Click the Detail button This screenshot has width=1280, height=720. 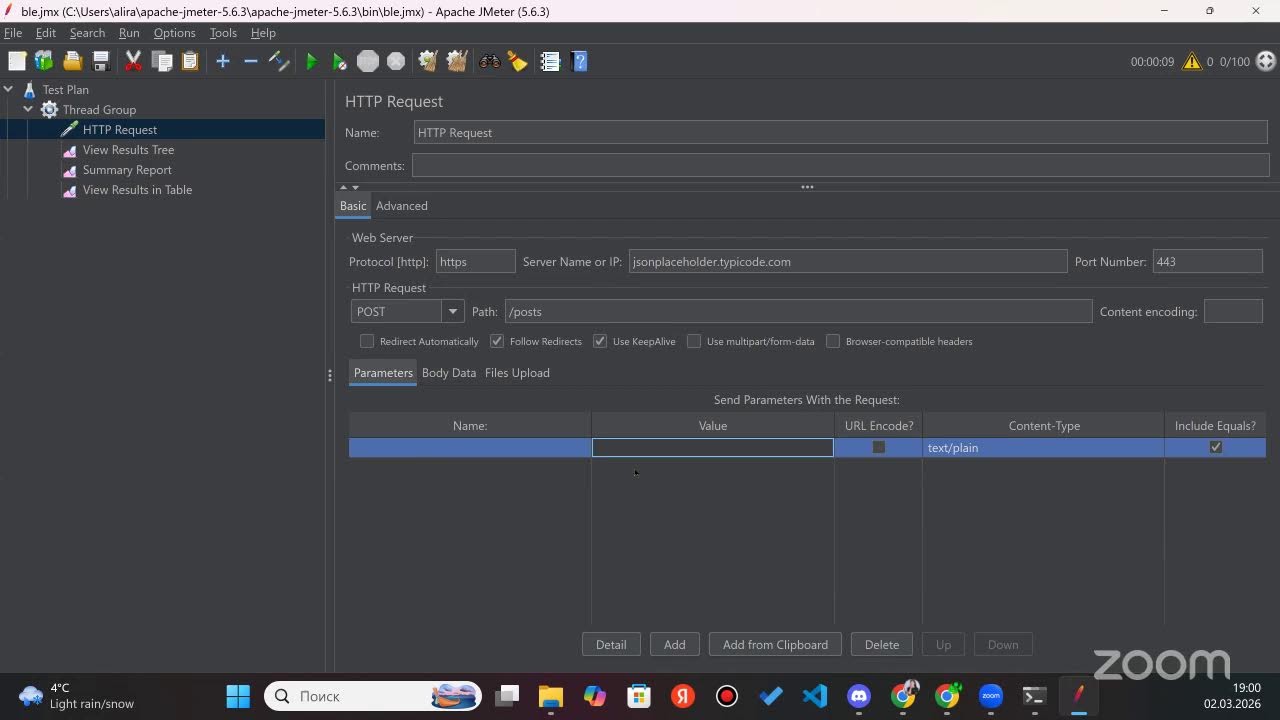pyautogui.click(x=611, y=644)
